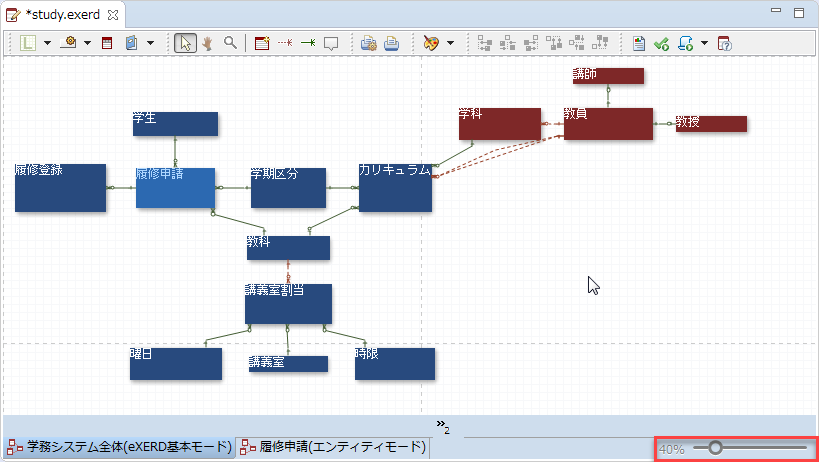Choose the dashed non-identifying relationship tool
This screenshot has height=462, width=819.
coord(285,43)
